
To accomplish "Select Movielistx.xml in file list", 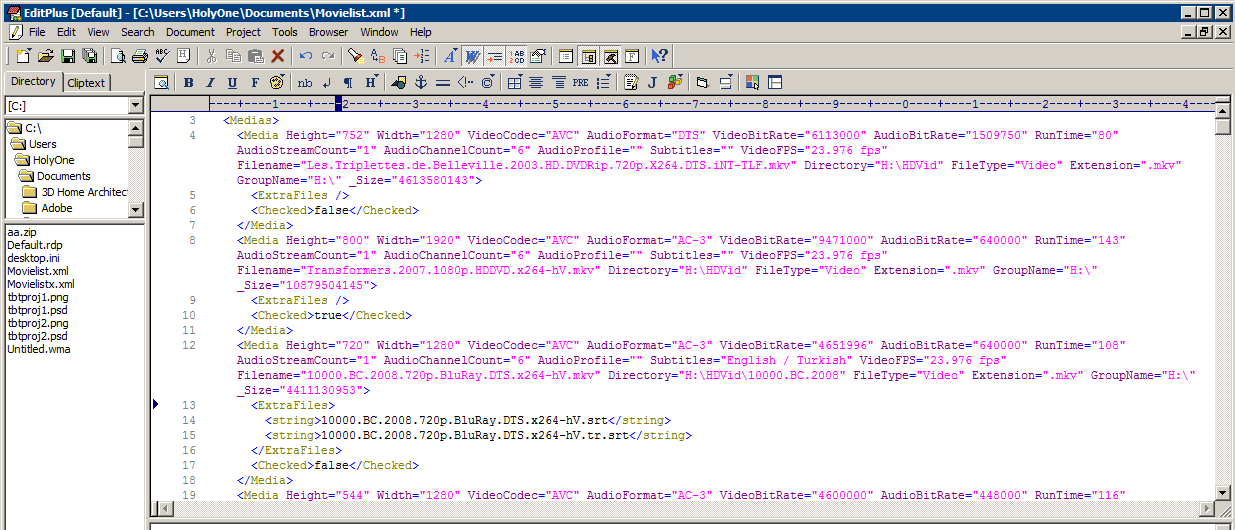I will point(41,284).
